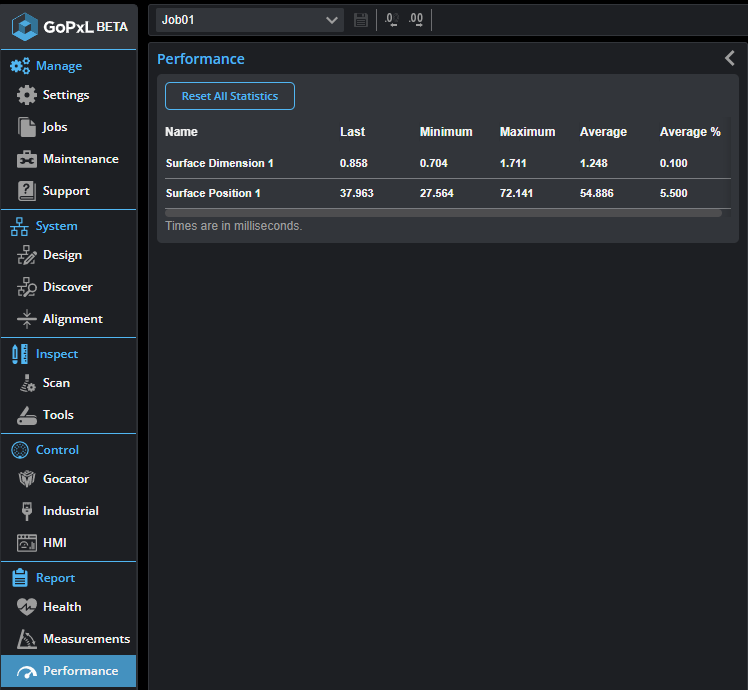Open the Discover page

pos(67,287)
